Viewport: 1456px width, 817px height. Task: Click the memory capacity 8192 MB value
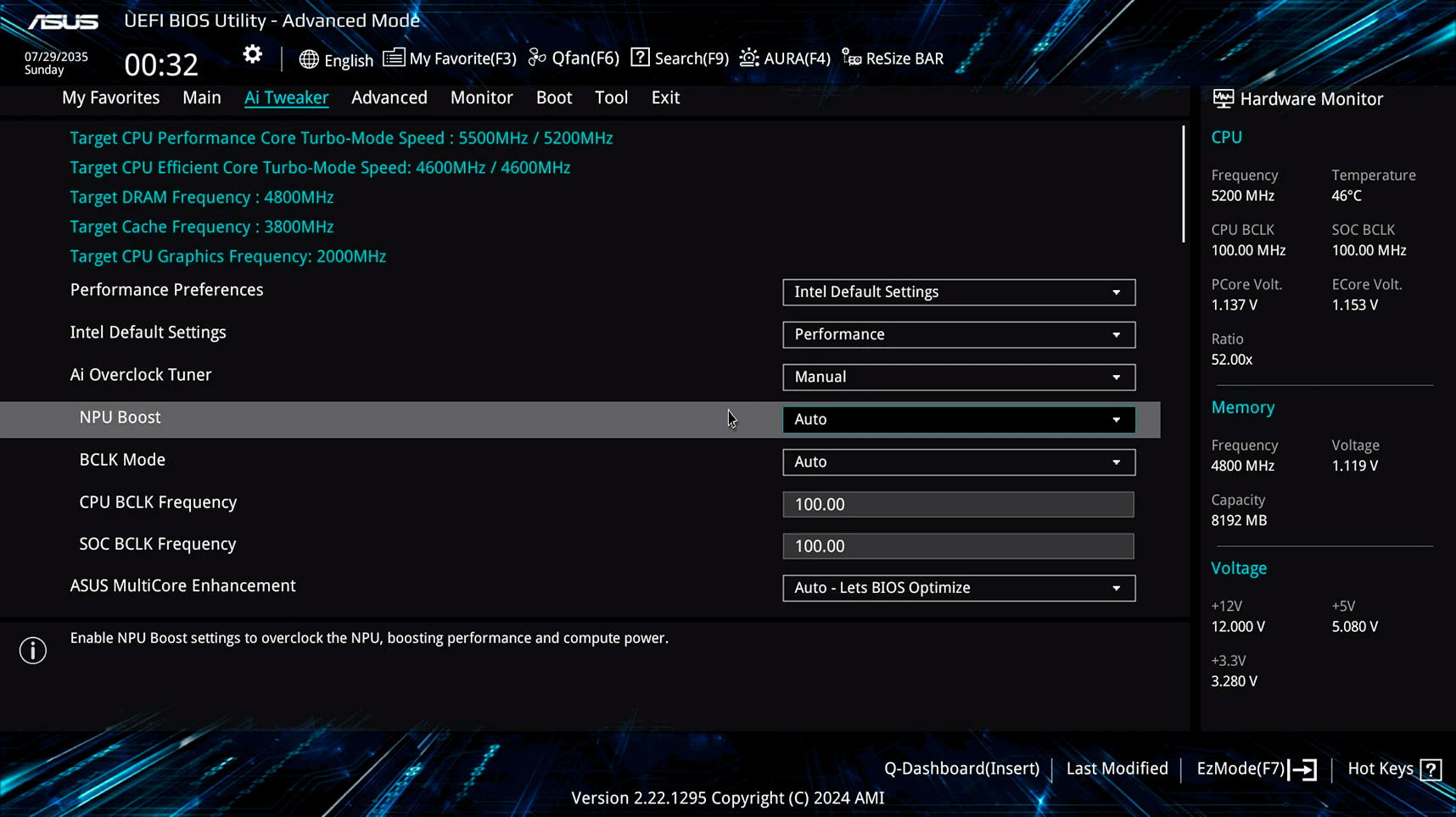coord(1239,521)
